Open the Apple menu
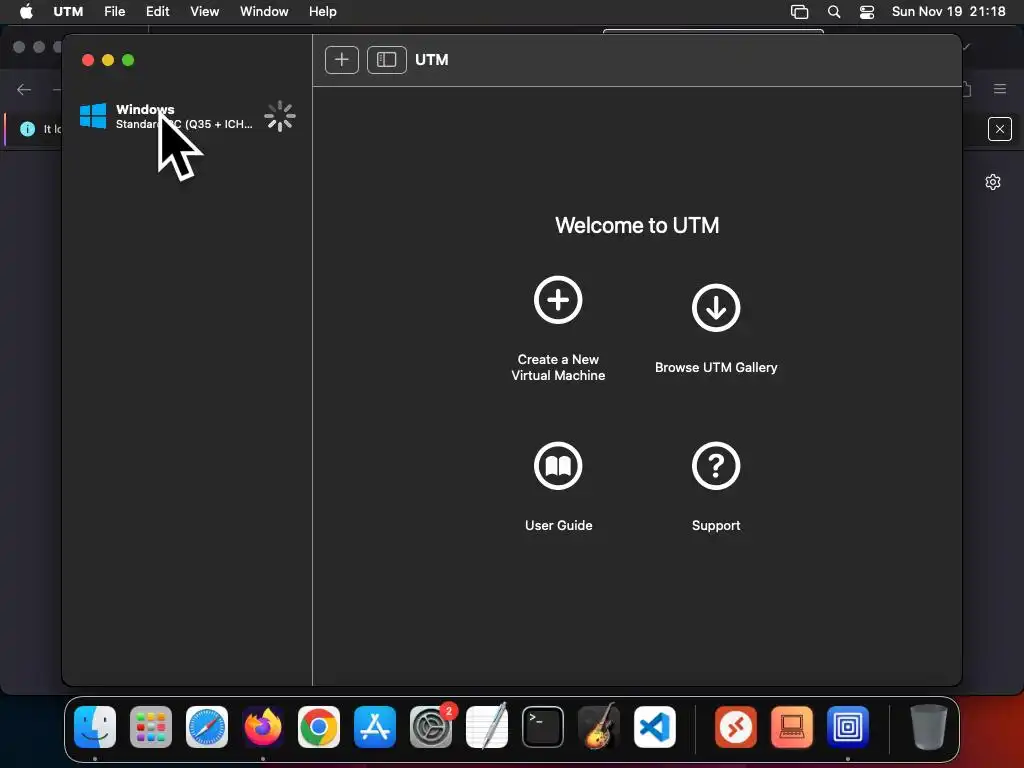This screenshot has width=1024, height=768. [26, 12]
